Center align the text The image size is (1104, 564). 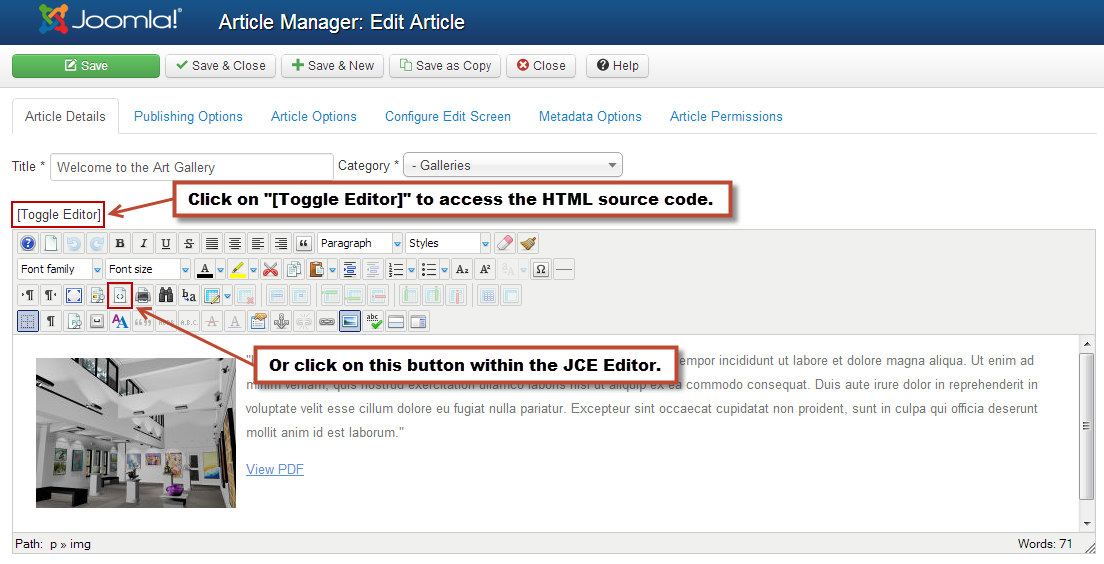234,244
